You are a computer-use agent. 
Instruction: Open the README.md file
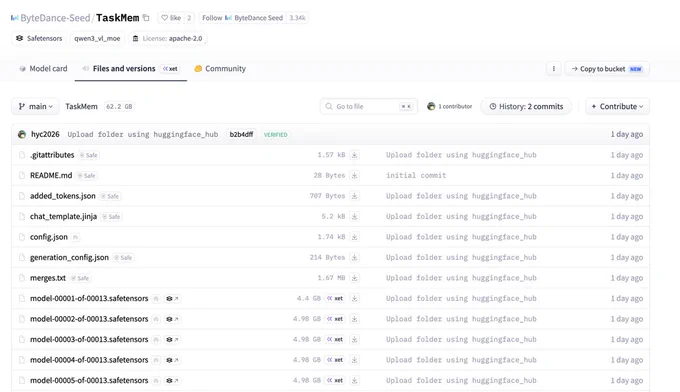point(51,175)
